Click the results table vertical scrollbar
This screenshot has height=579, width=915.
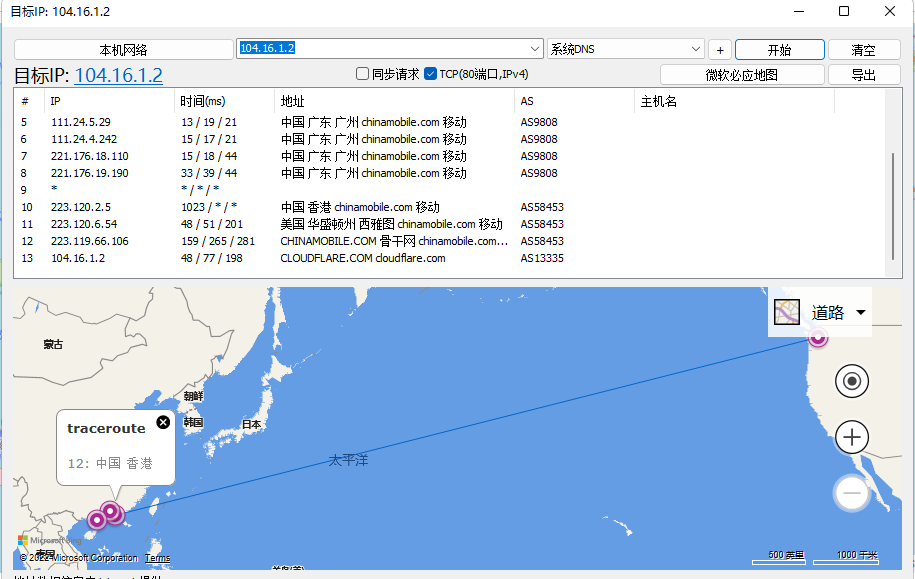pos(893,206)
